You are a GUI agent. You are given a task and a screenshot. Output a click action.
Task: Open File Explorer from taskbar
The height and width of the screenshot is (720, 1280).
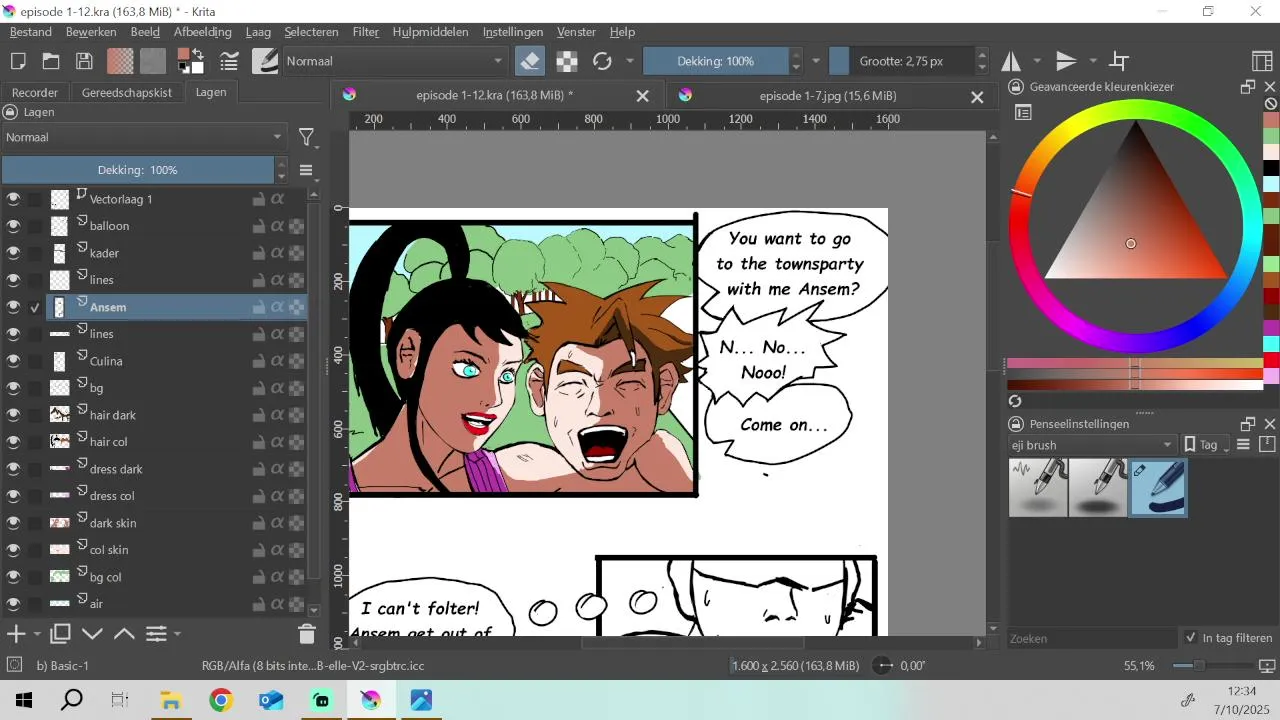(x=171, y=701)
